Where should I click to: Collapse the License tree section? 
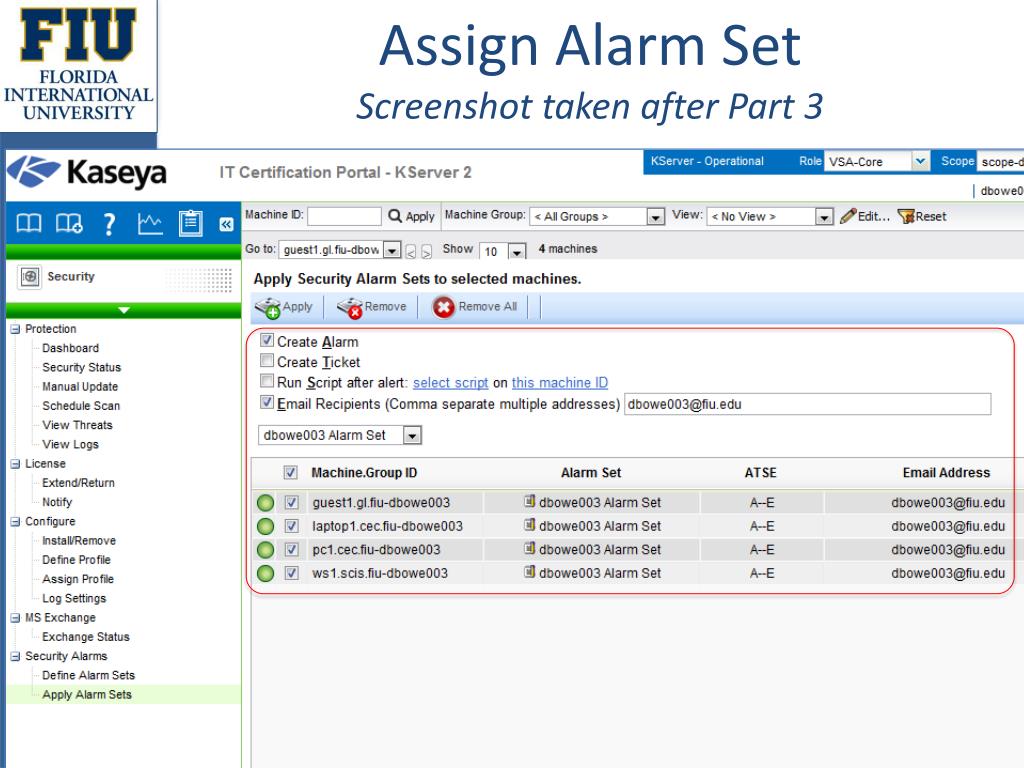[x=15, y=464]
